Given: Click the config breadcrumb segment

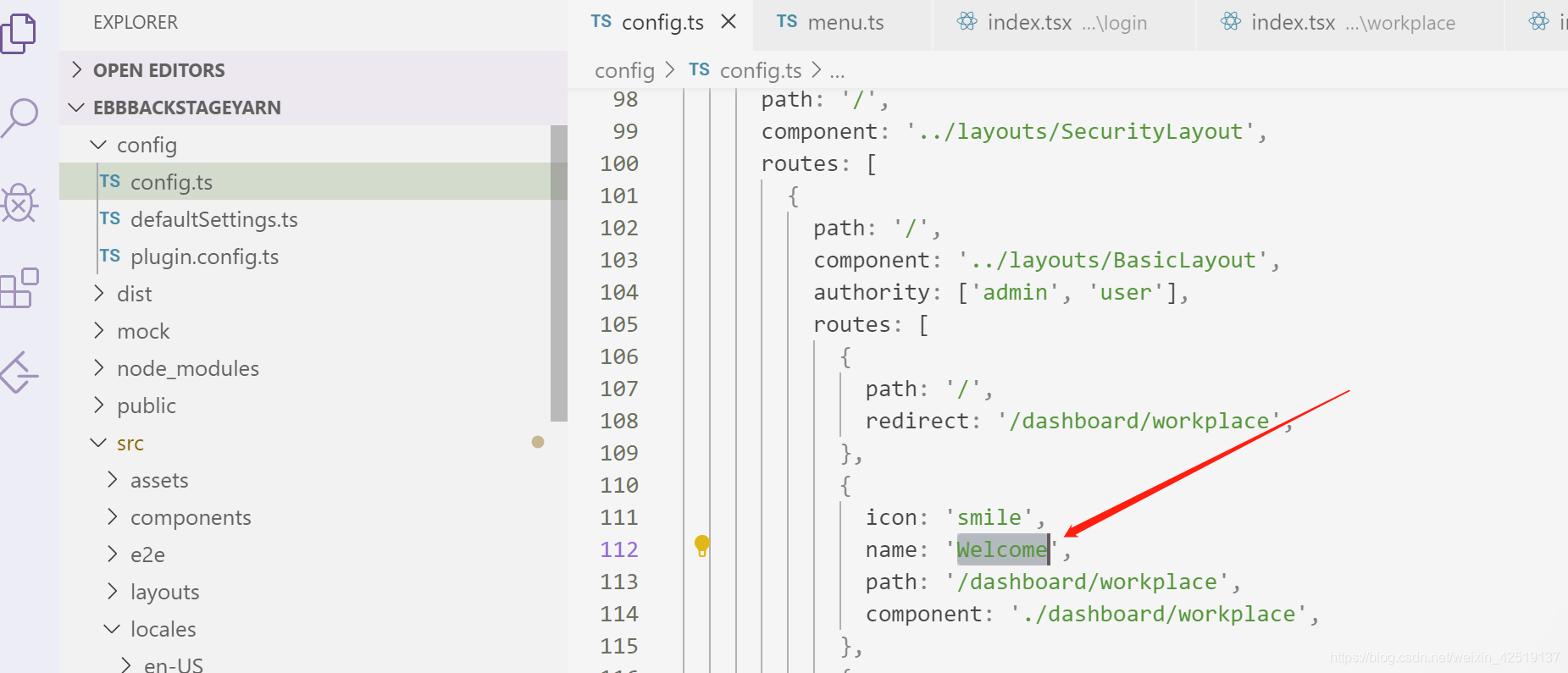Looking at the screenshot, I should 624,70.
